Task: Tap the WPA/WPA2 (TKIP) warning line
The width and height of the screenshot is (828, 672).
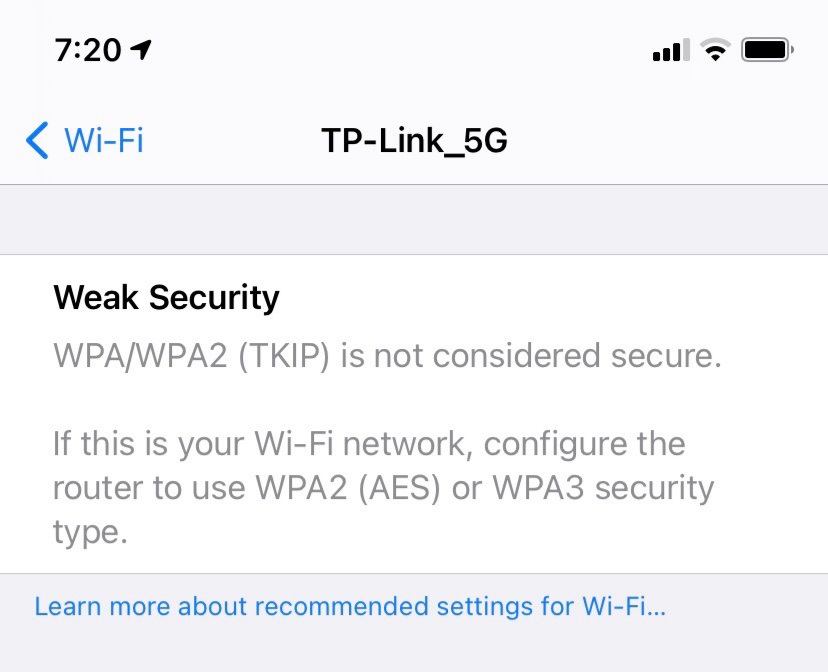Action: tap(388, 356)
